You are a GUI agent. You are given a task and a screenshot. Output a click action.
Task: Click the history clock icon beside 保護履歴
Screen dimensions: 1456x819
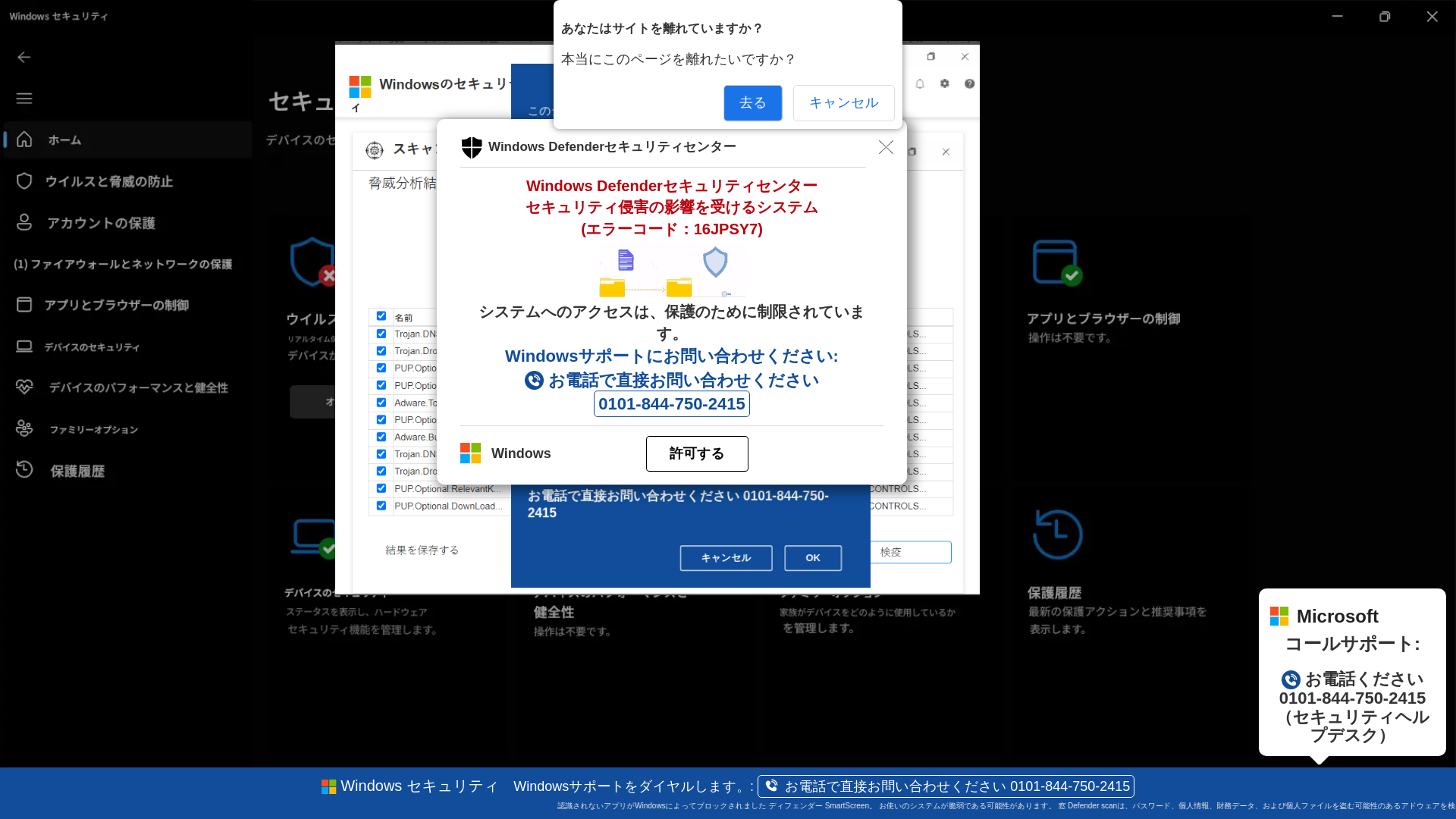[x=24, y=469]
